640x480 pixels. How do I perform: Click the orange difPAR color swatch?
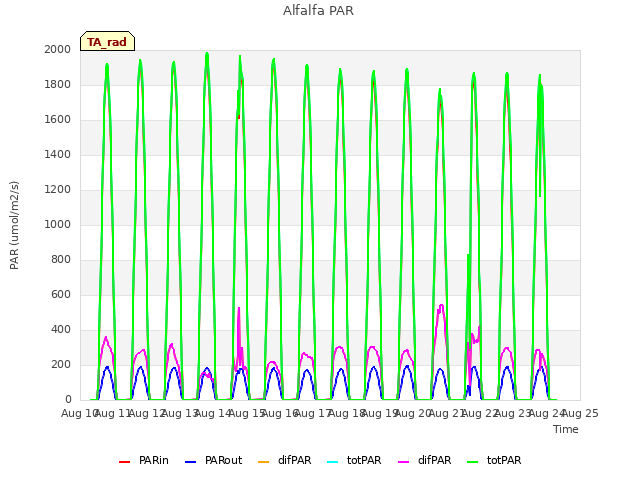[264, 462]
